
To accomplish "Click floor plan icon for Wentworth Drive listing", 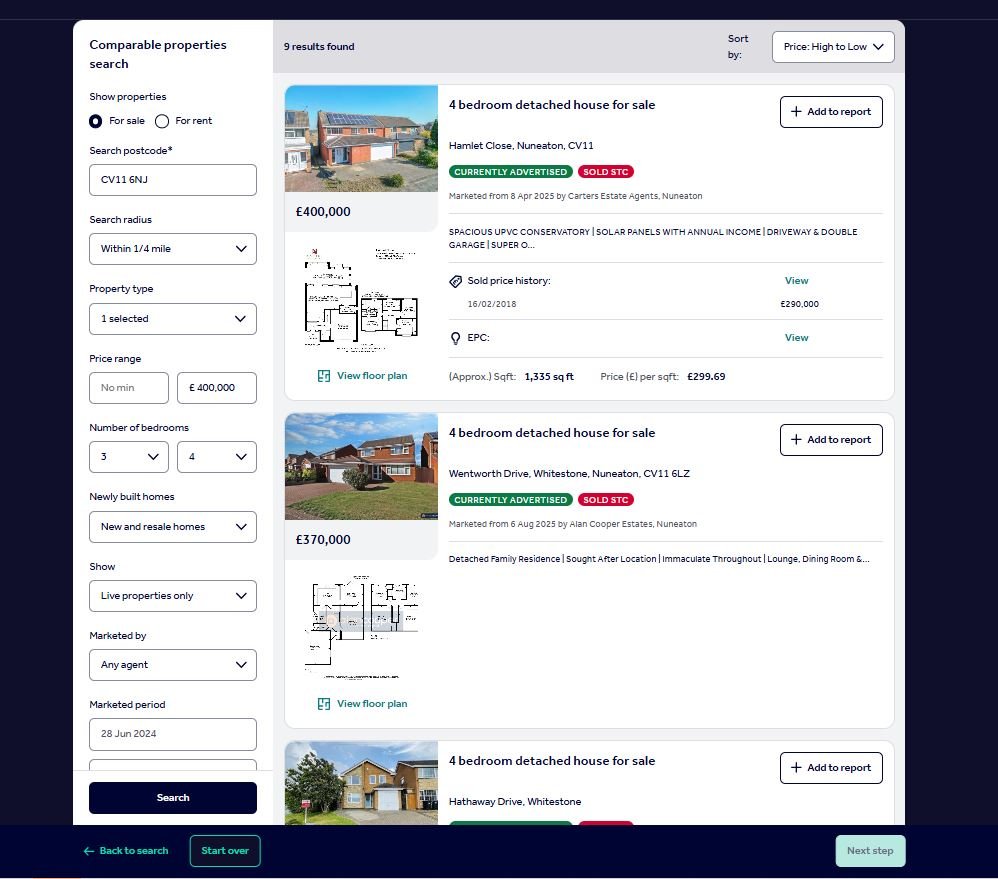I will (x=324, y=704).
